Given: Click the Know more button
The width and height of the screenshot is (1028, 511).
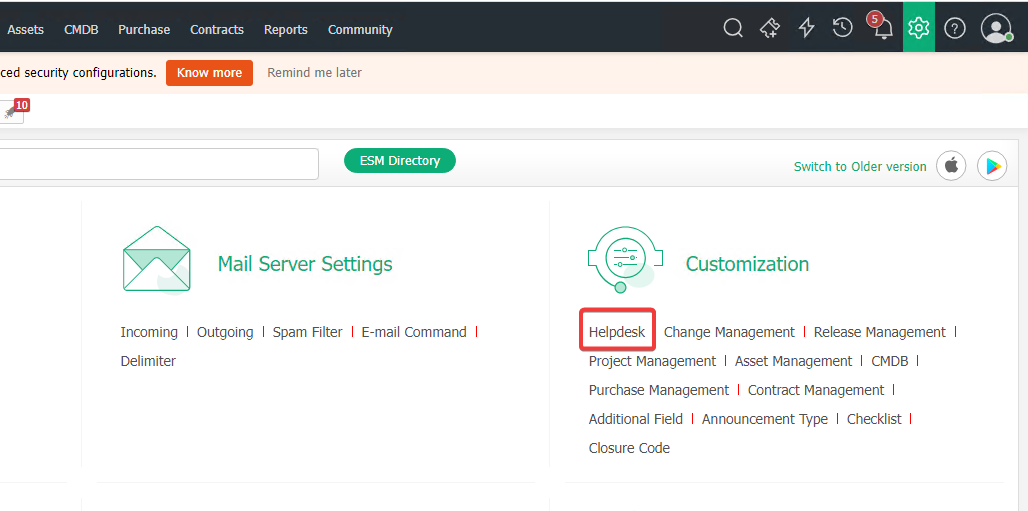Looking at the screenshot, I should (209, 73).
